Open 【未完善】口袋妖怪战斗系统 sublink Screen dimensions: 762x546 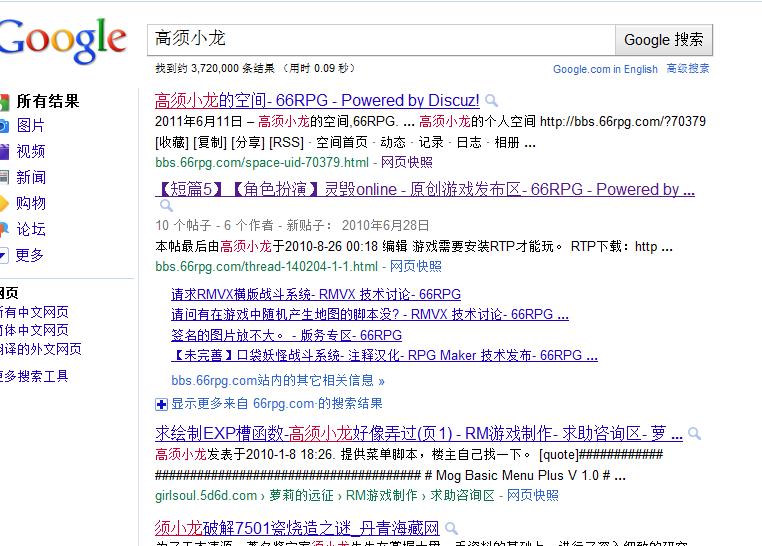[384, 356]
